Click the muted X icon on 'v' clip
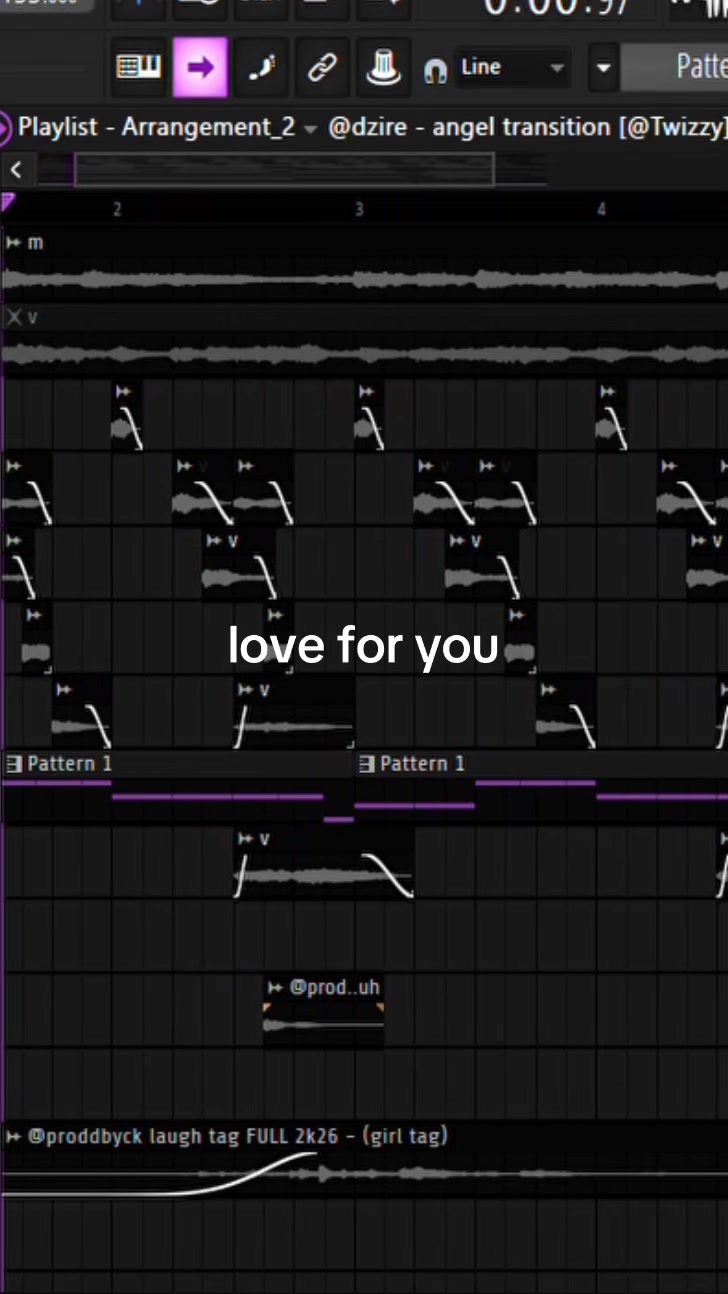Screen dimensions: 728x1294 [13, 317]
